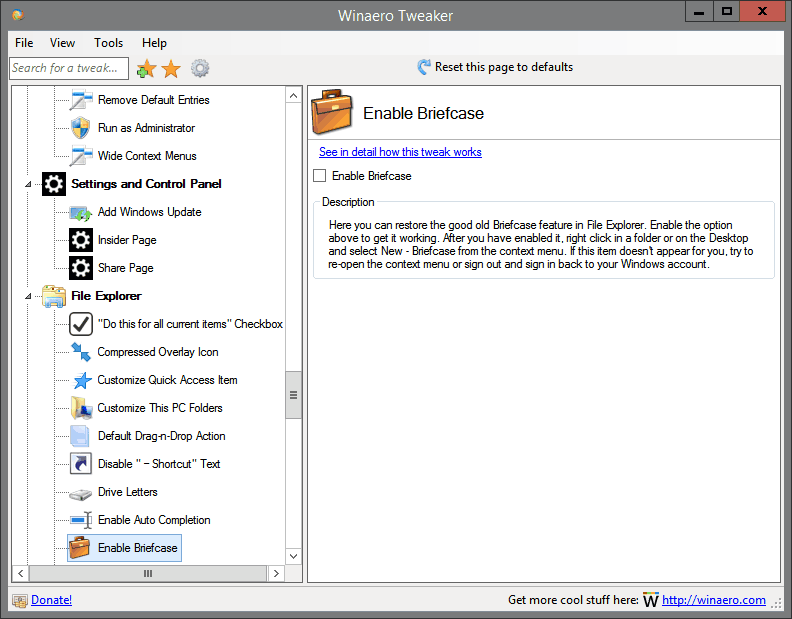The width and height of the screenshot is (792, 619).
Task: Open the File menu
Action: coord(24,43)
